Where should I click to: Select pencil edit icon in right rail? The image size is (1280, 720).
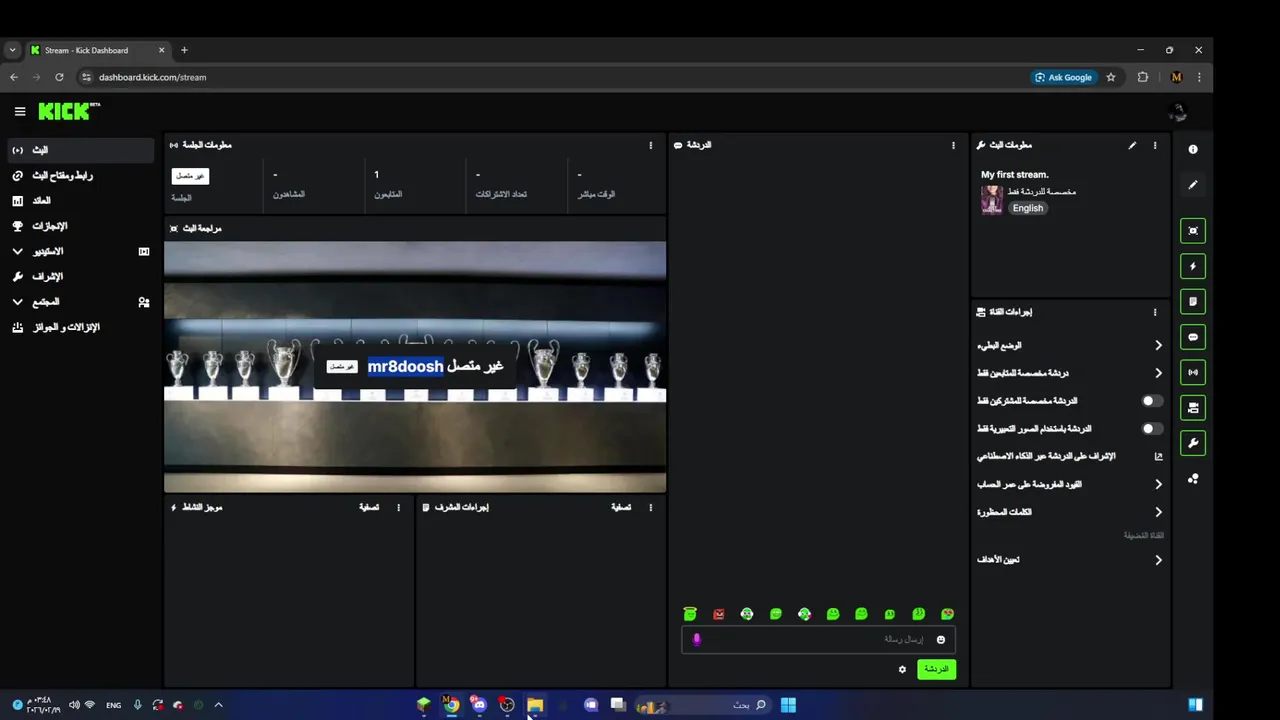click(1193, 185)
